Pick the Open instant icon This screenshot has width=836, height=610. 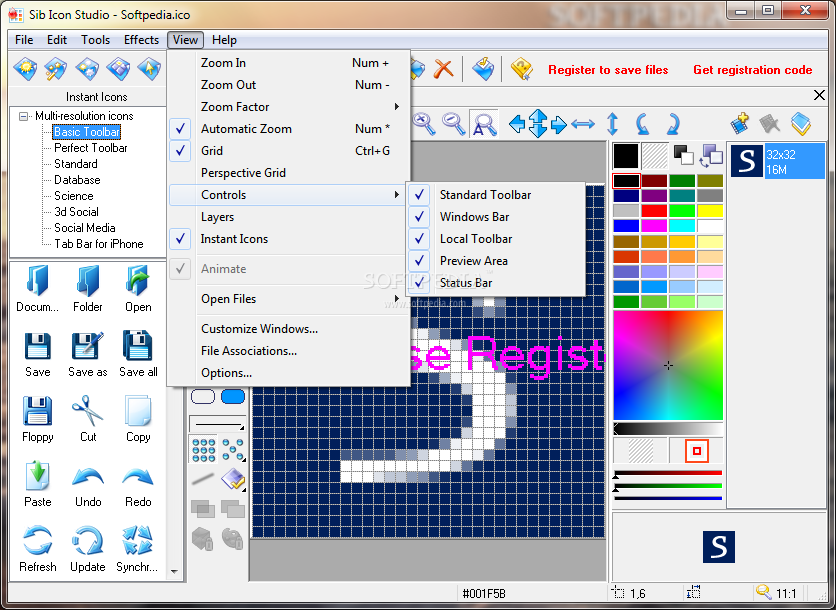(x=138, y=288)
